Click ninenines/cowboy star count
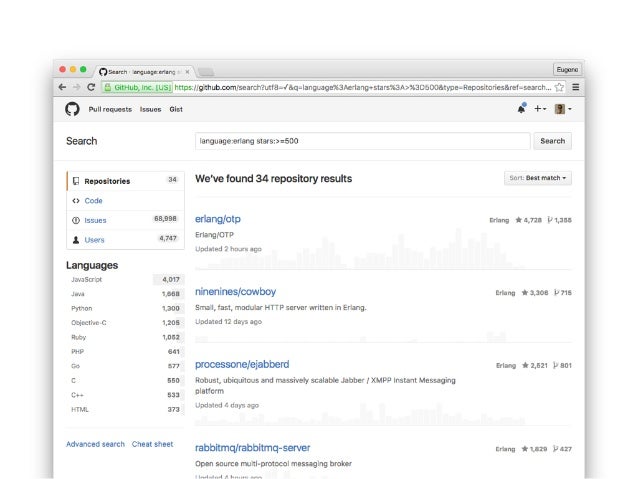The image size is (638, 479). click(535, 293)
